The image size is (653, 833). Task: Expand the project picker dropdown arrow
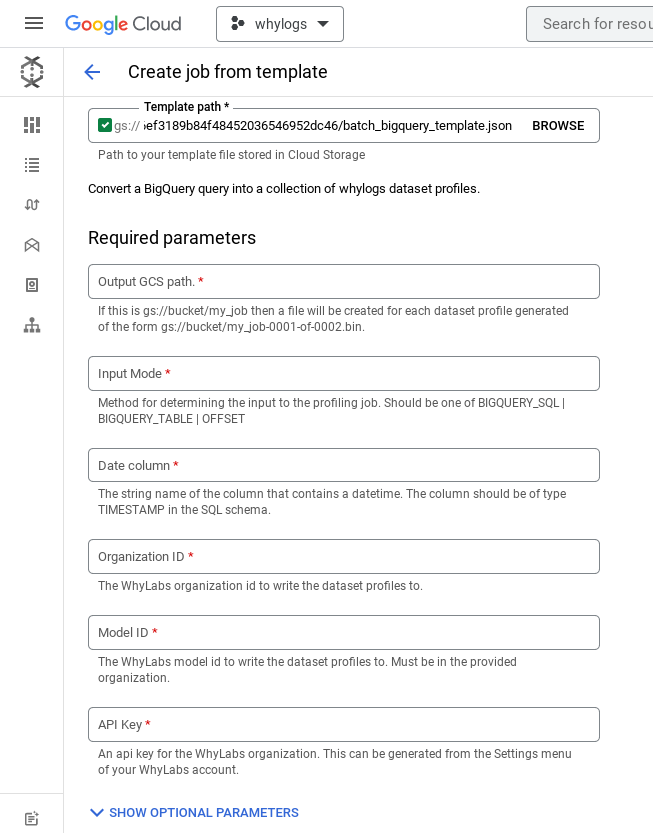point(323,23)
